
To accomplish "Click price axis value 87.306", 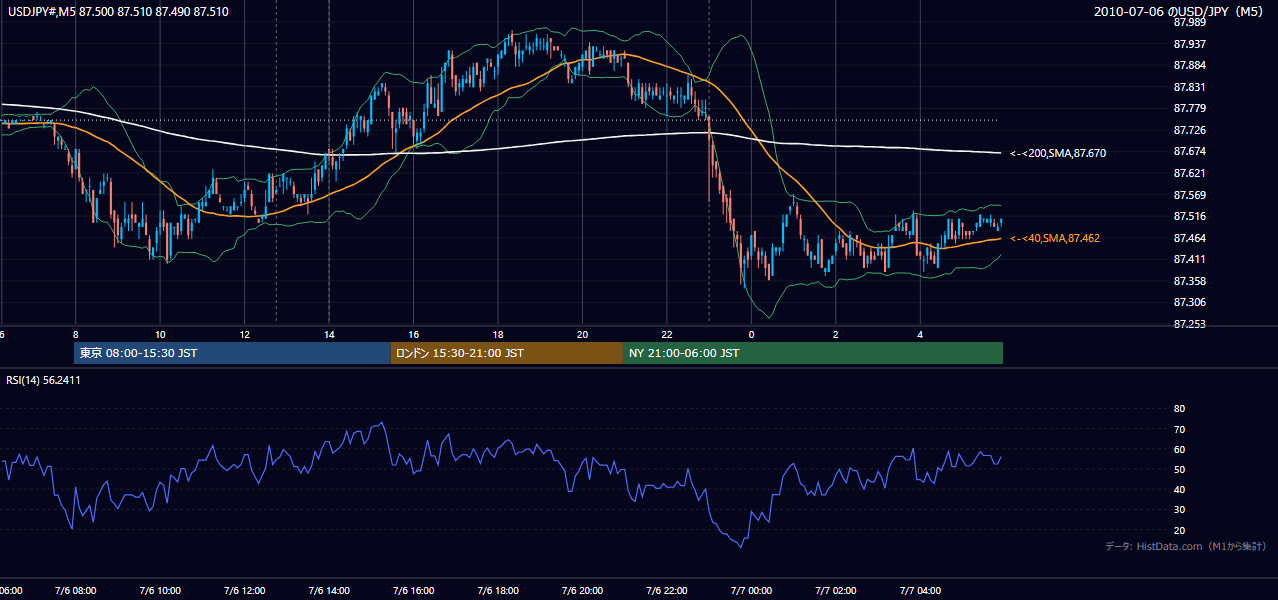I will 1189,302.
